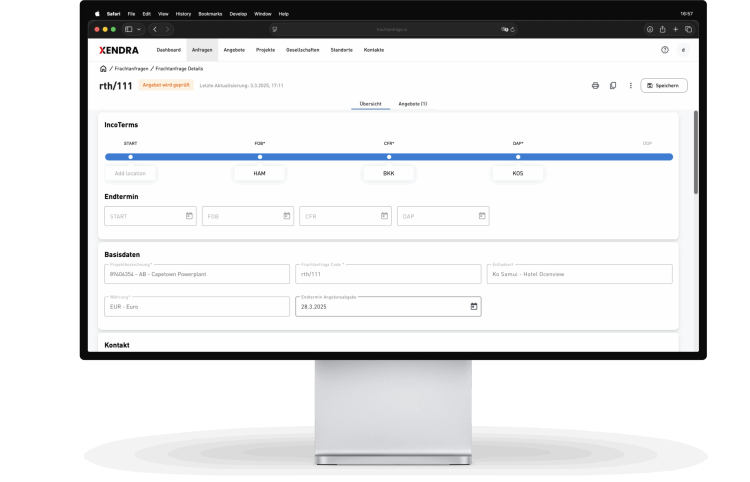The height and width of the screenshot is (482, 750).
Task: Open the three-dot more options menu
Action: tap(630, 86)
